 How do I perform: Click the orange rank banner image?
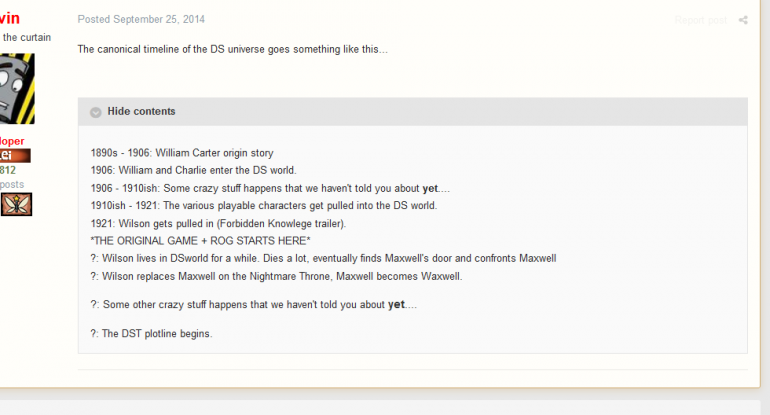click(x=15, y=156)
